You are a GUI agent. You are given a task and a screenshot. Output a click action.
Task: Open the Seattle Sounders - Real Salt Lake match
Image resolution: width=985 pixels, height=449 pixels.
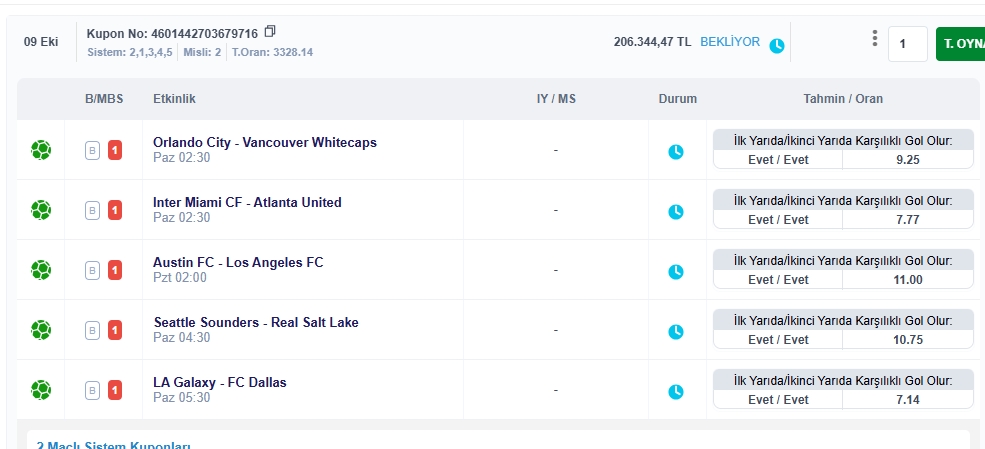click(255, 322)
